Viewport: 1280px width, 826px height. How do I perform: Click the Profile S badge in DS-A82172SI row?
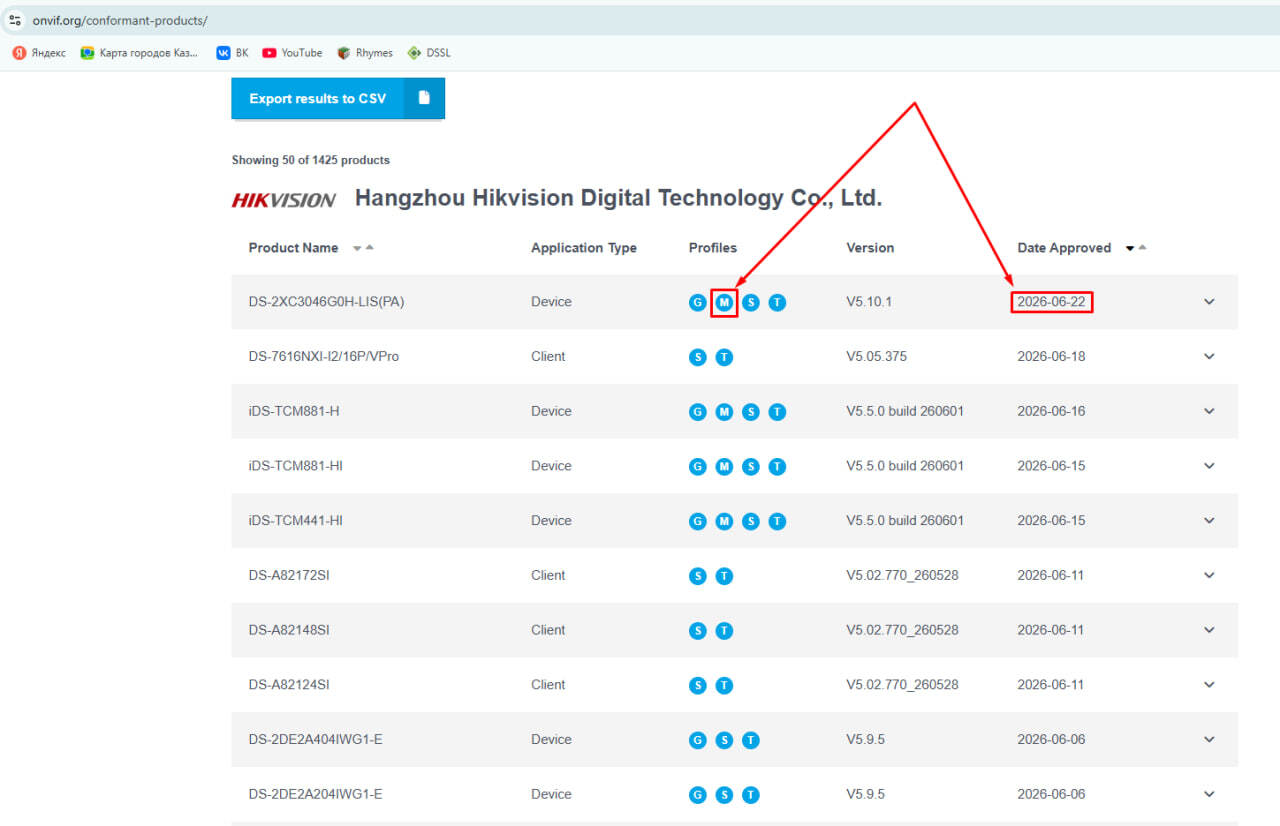coord(698,576)
